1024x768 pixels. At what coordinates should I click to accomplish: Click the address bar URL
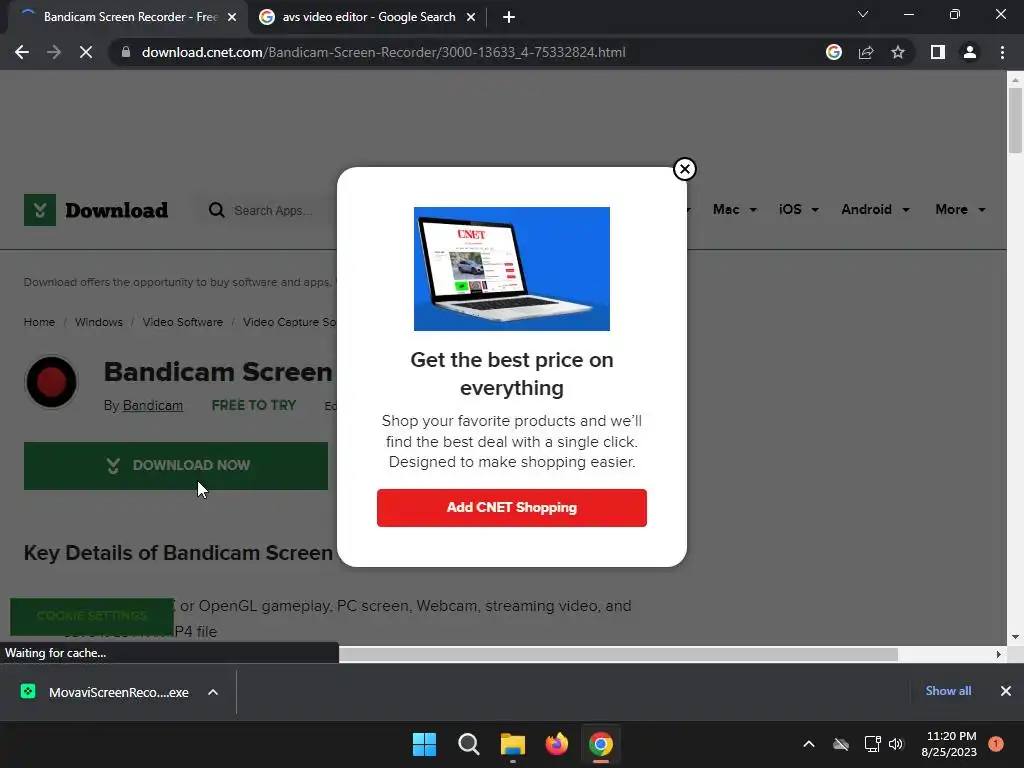(383, 52)
